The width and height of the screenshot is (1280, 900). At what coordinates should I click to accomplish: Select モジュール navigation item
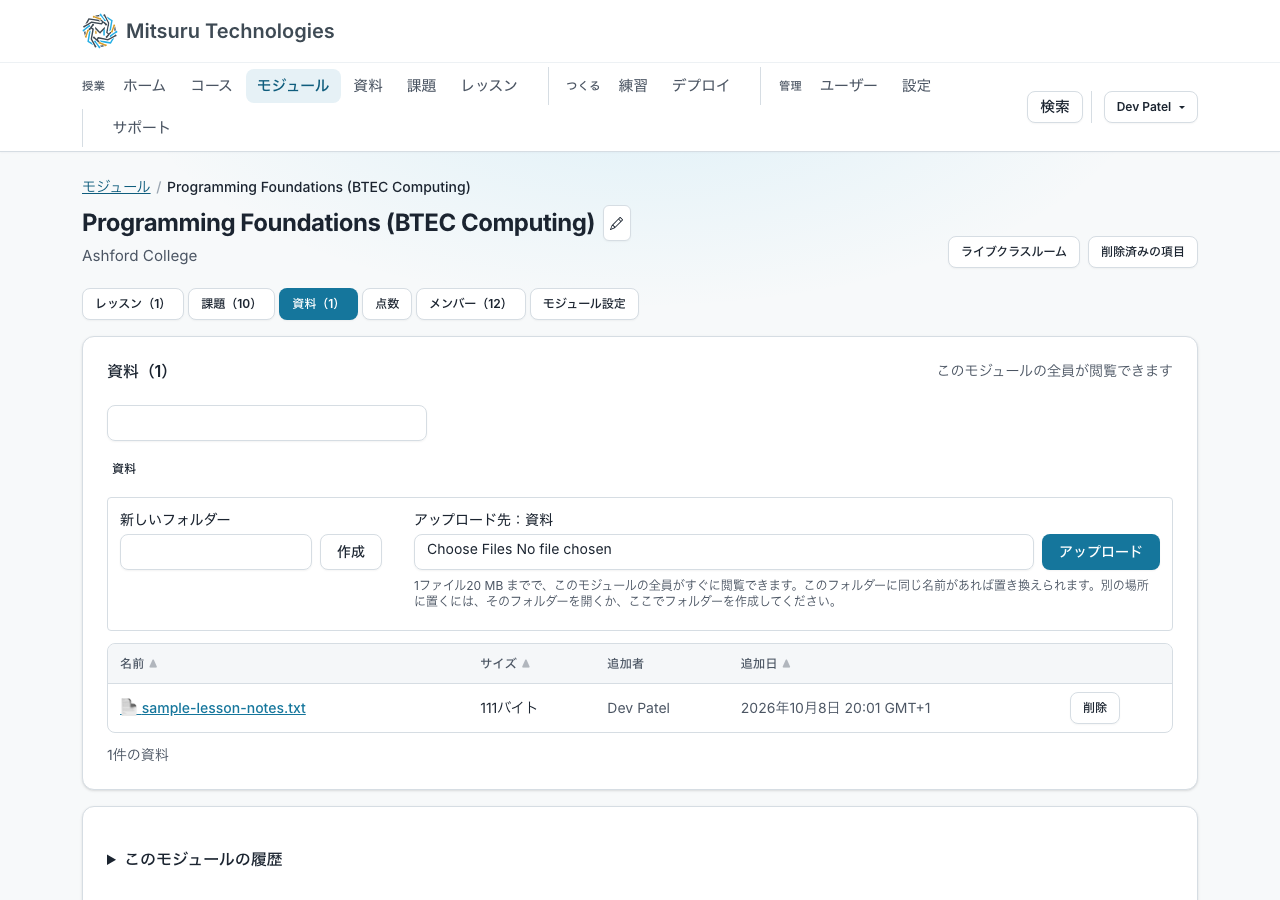click(293, 86)
